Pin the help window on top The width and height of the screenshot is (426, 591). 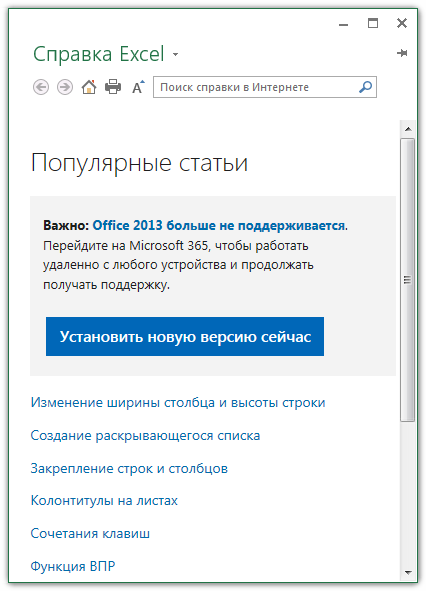point(402,53)
